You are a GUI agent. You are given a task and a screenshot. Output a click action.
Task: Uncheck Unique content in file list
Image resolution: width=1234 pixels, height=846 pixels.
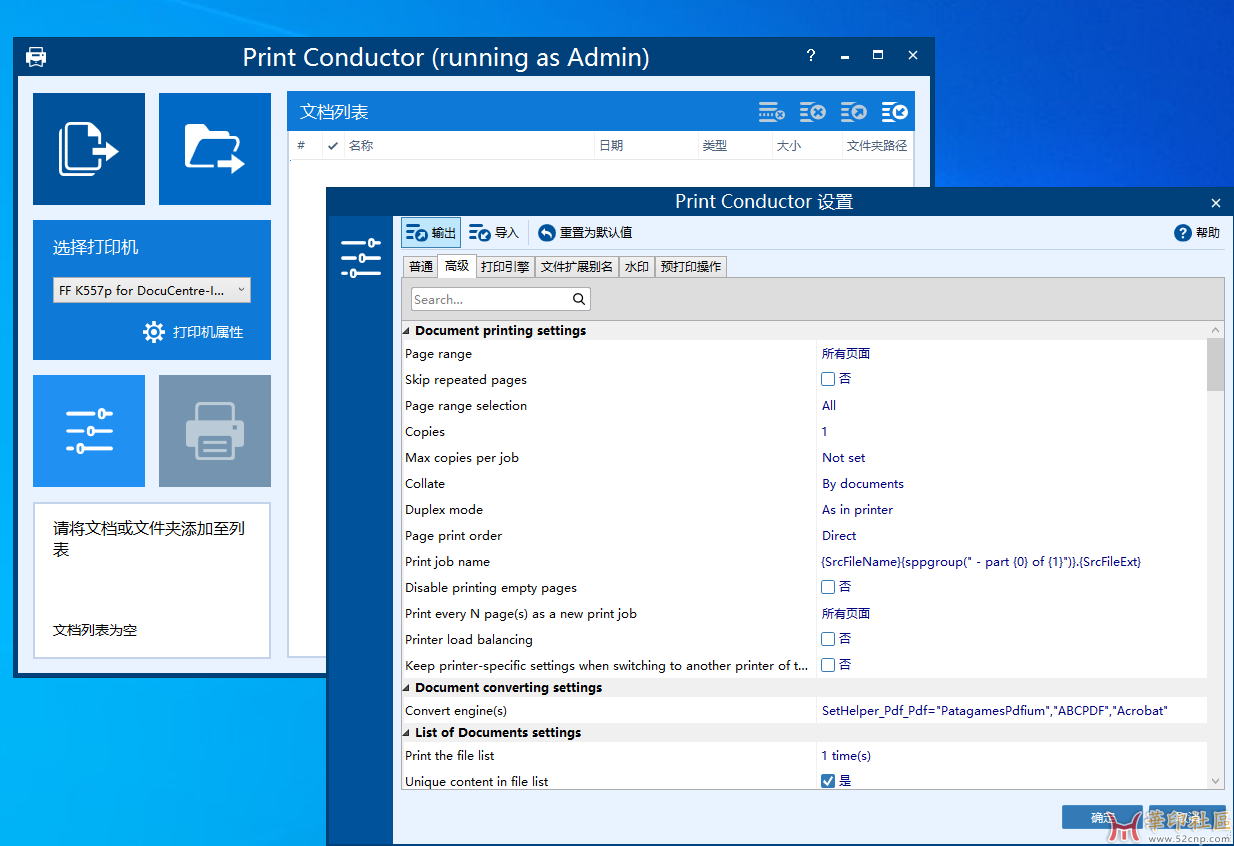point(828,781)
